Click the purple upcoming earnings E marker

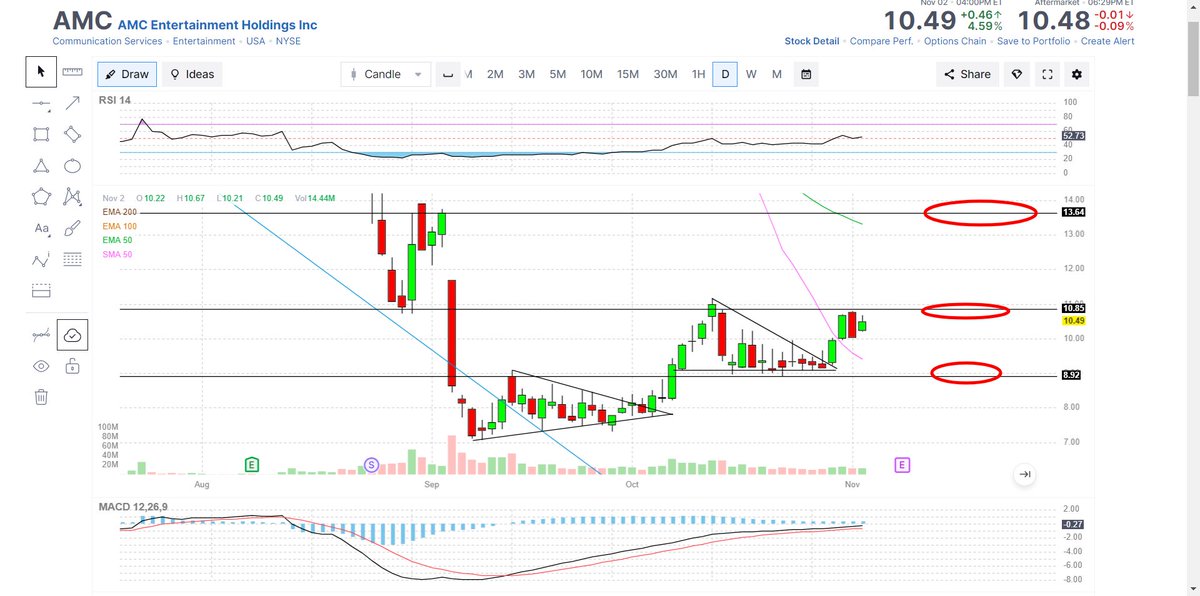pyautogui.click(x=903, y=464)
